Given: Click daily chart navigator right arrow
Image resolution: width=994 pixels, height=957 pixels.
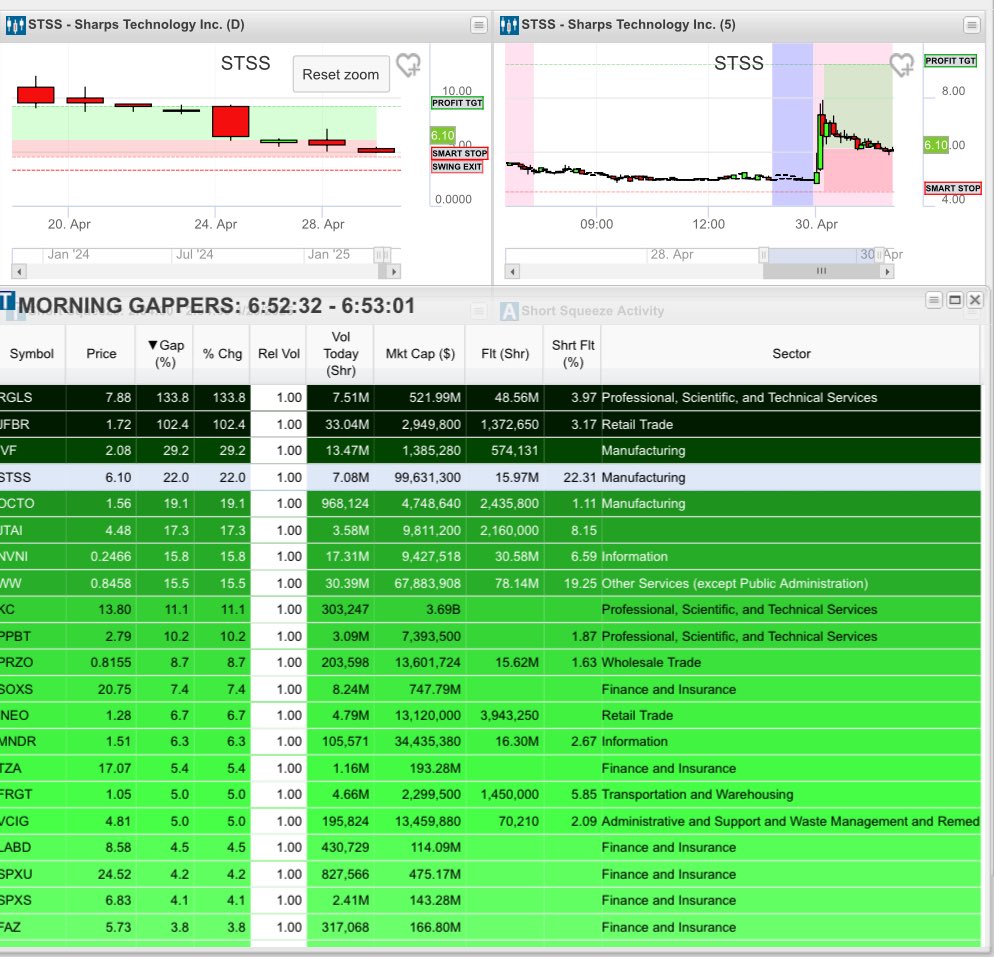Looking at the screenshot, I should click(394, 271).
